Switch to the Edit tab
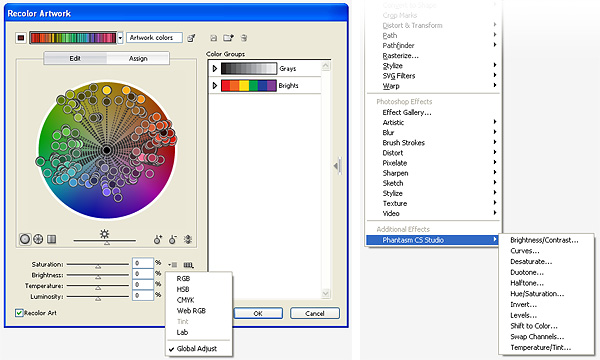This screenshot has height=360, width=600. coord(75,58)
